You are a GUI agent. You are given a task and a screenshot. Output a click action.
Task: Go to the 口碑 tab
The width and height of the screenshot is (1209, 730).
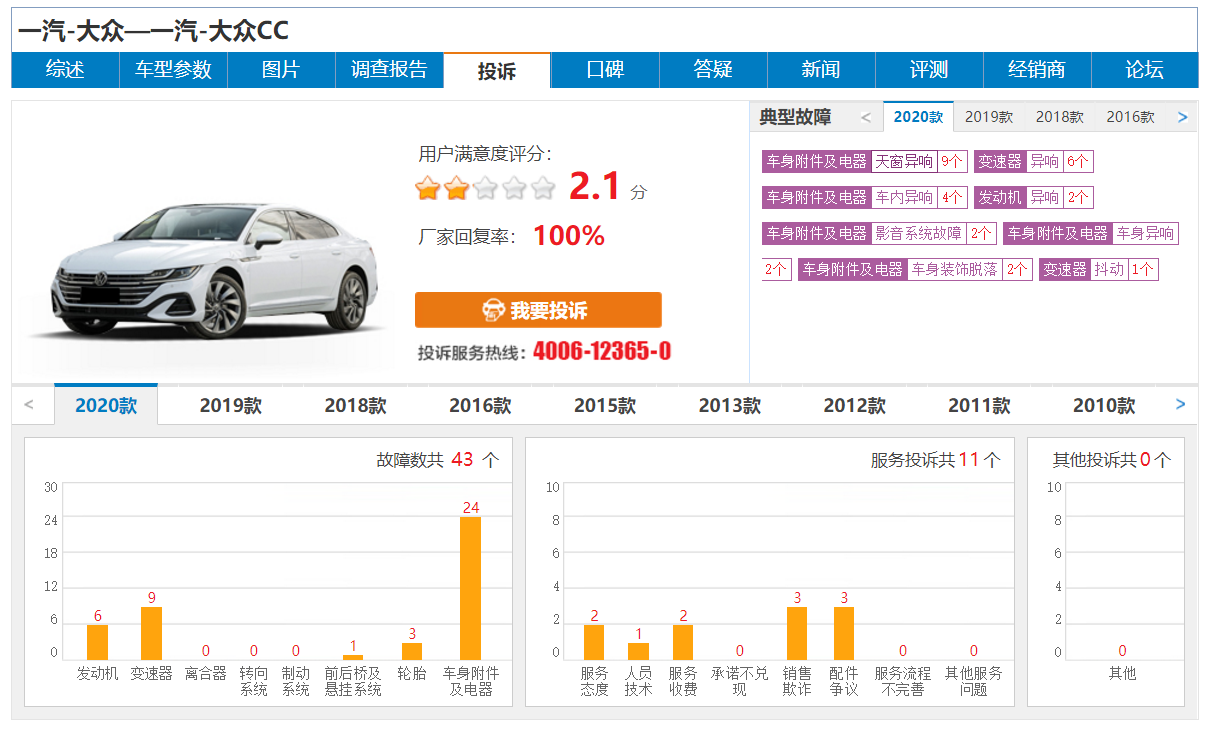point(605,70)
